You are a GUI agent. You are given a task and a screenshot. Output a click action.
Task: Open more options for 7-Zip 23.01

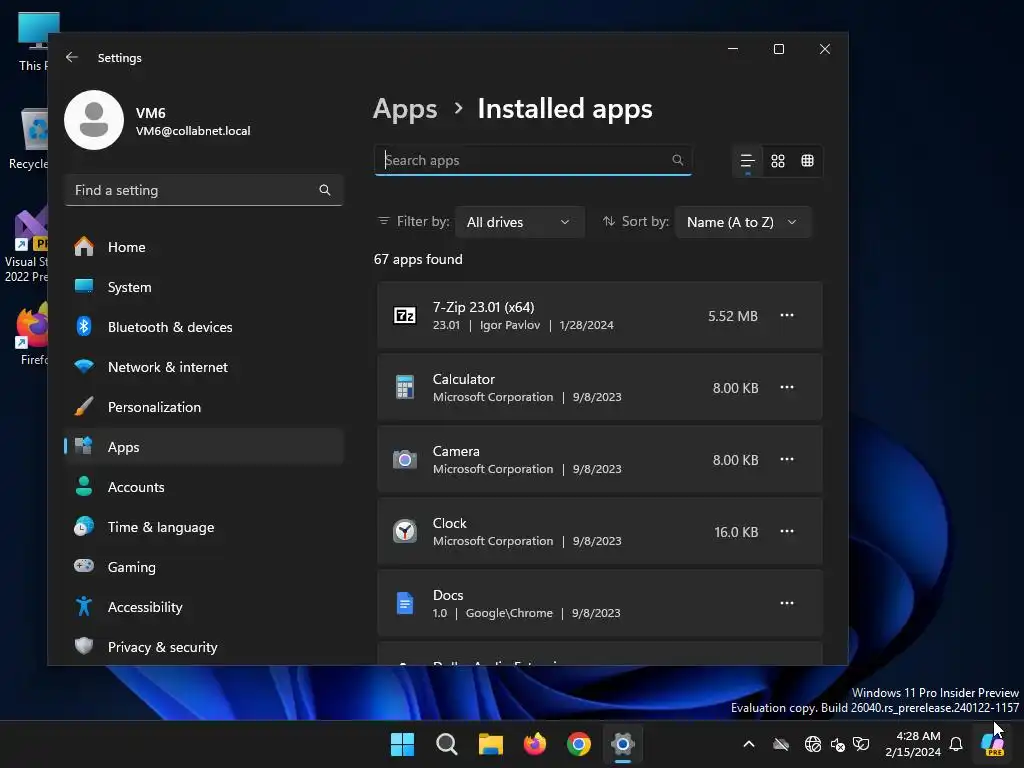pos(787,315)
